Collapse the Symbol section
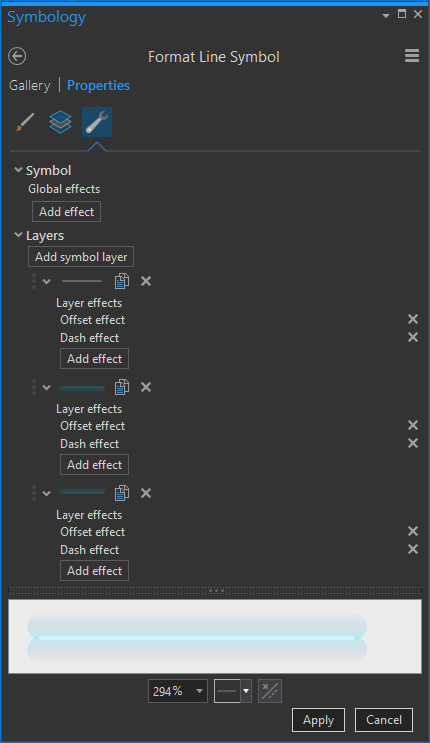The image size is (430, 743). 18,170
